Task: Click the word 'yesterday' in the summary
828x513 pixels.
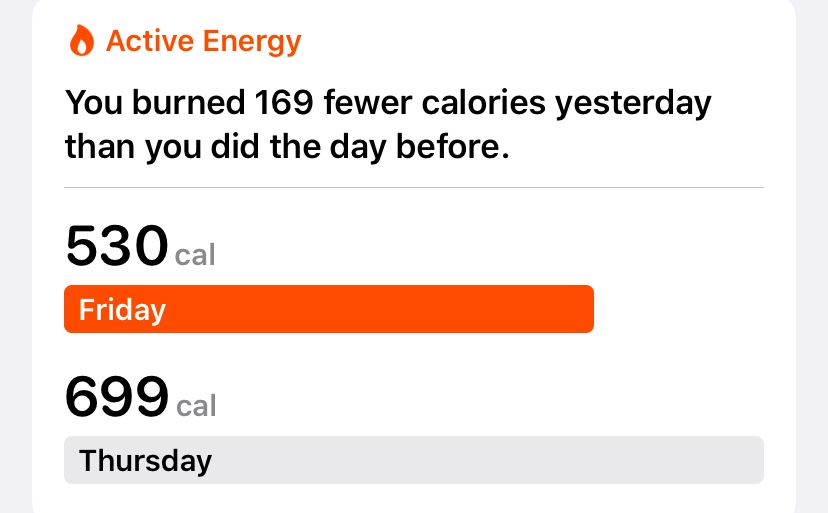Action: (633, 104)
